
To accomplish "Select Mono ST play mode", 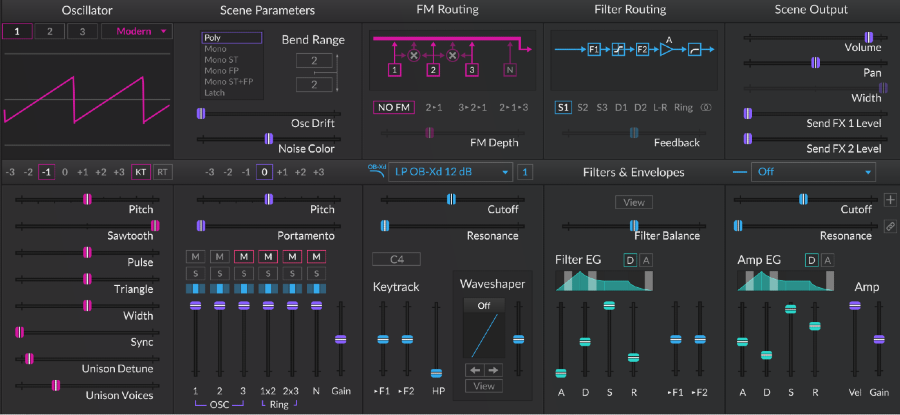I will [221, 60].
